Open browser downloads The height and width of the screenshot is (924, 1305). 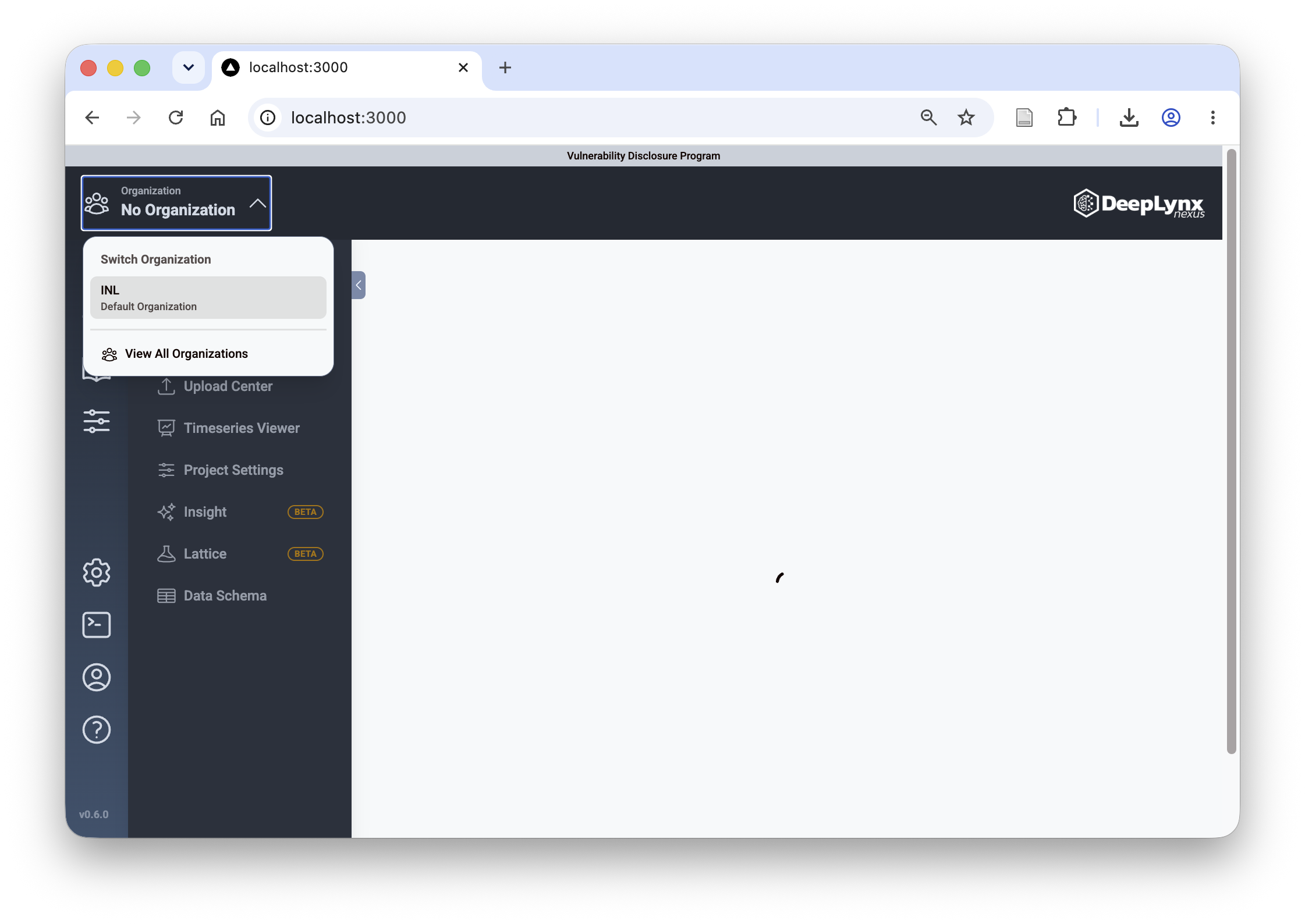(1129, 118)
